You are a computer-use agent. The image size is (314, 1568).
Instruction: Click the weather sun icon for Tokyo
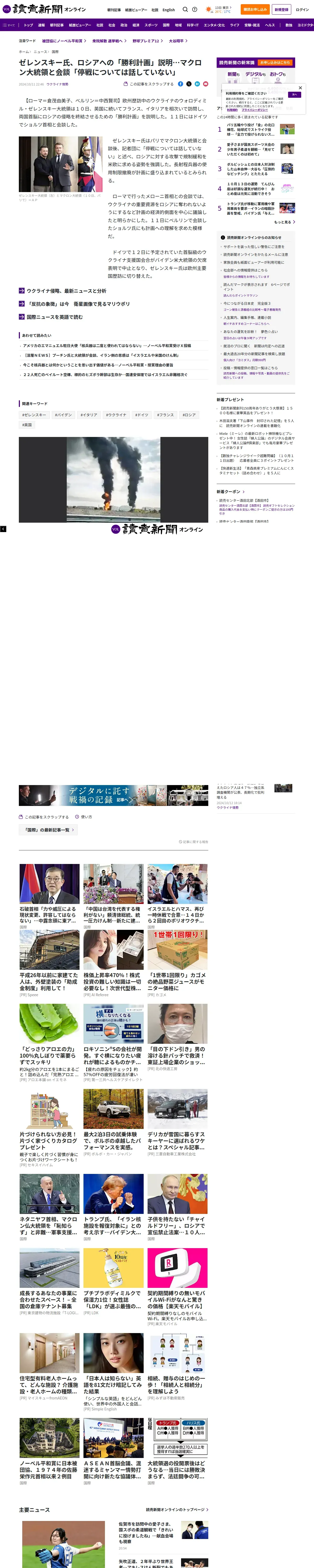tap(209, 10)
